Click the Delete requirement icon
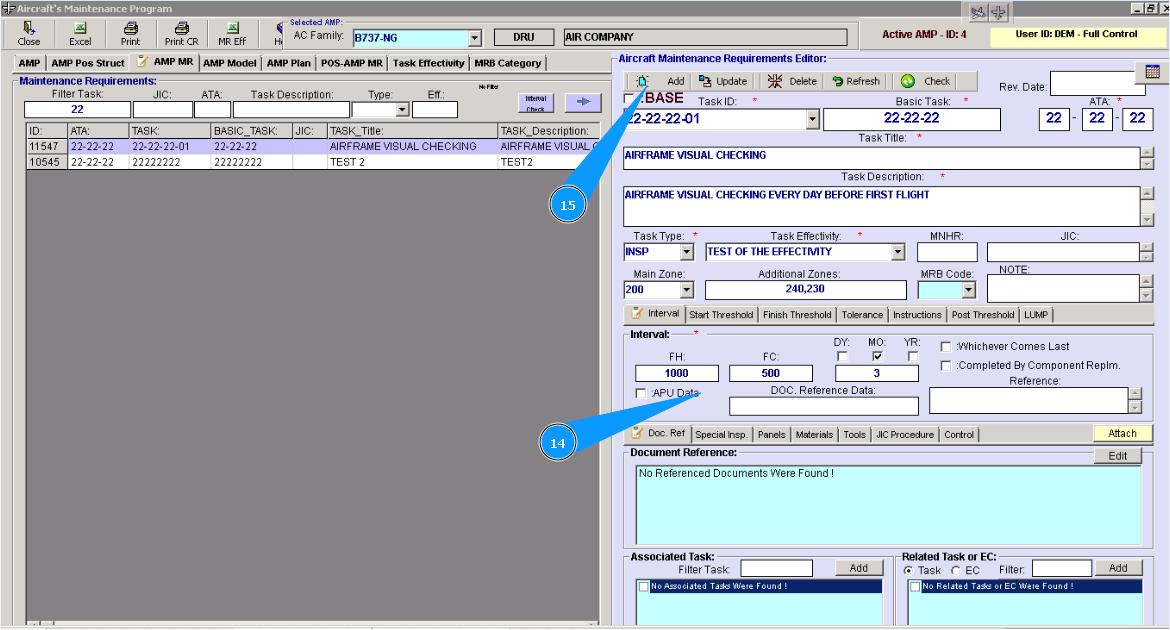This screenshot has height=630, width=1170. 792,81
